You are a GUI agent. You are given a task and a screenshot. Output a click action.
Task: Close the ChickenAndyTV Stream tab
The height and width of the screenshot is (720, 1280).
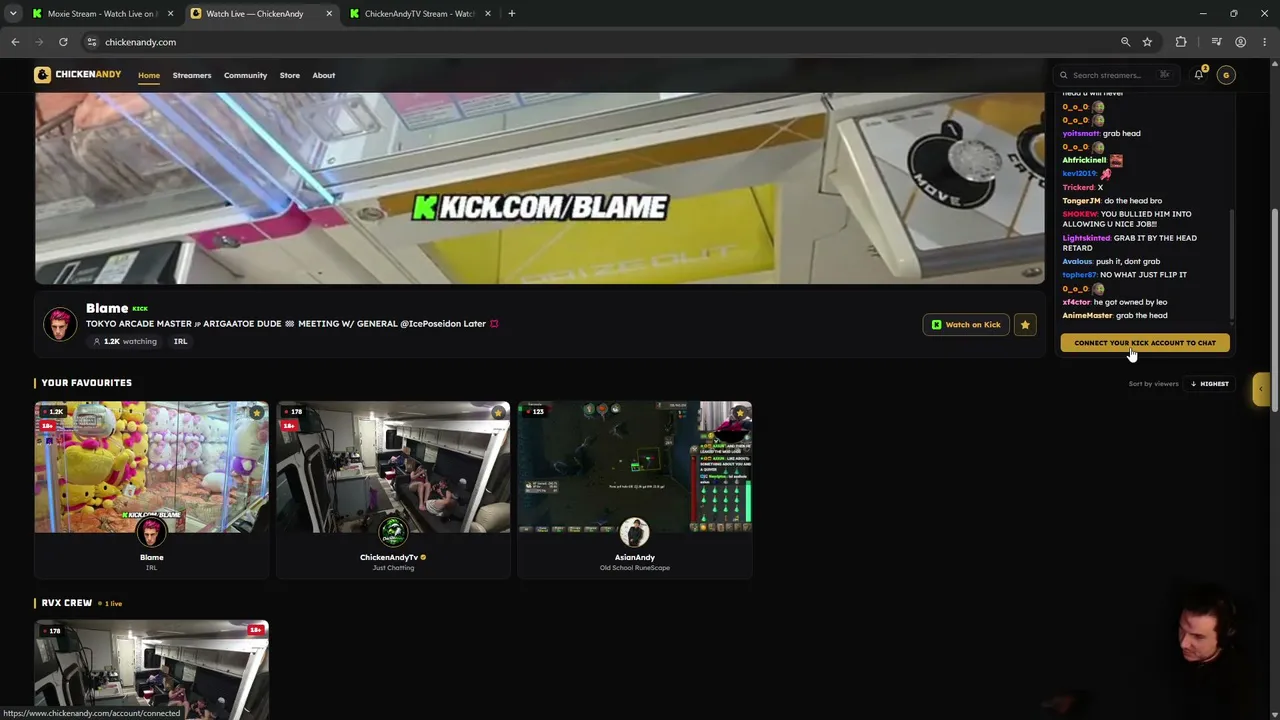point(487,14)
